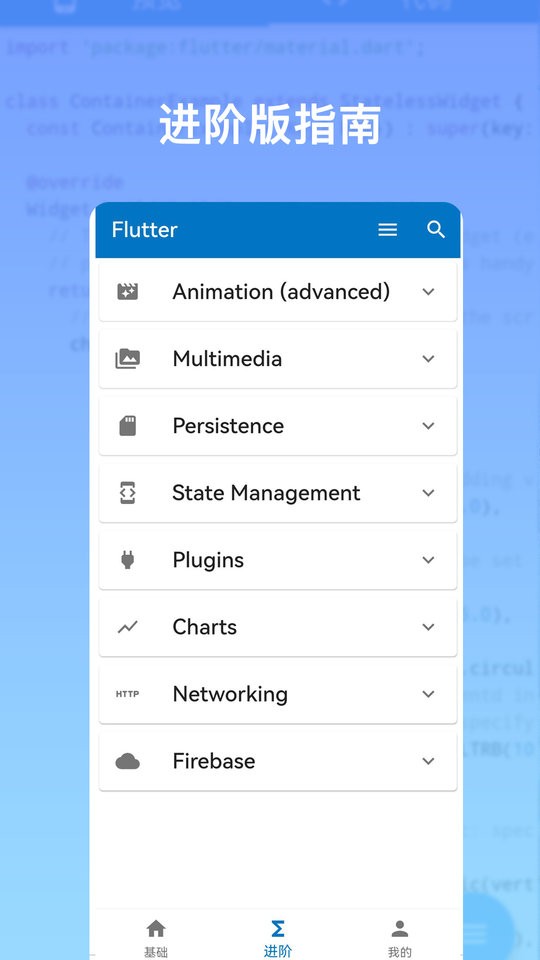540x960 pixels.
Task: Tap the Charts trend line icon
Action: [x=127, y=627]
